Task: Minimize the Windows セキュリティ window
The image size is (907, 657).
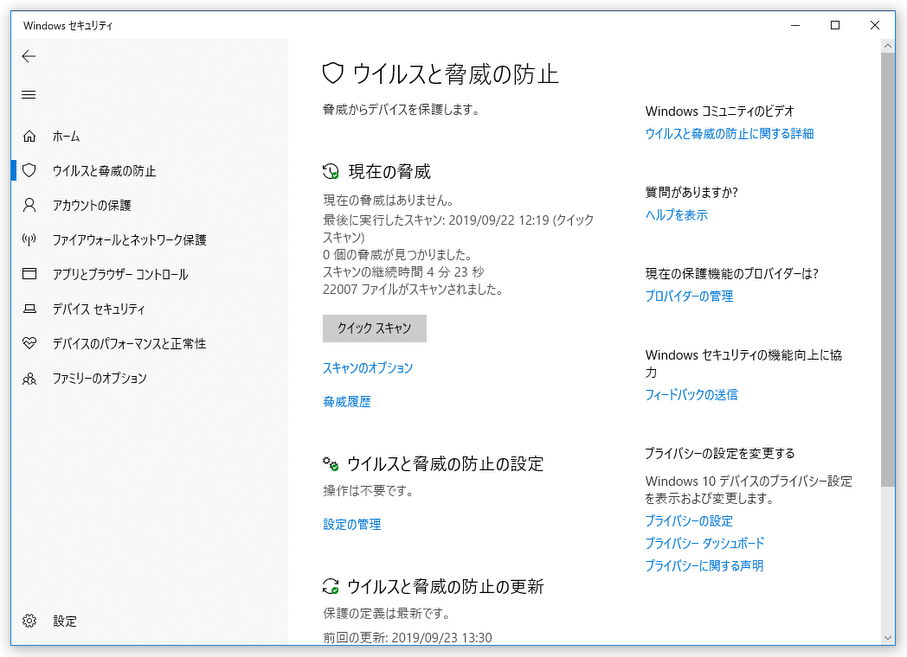Action: pos(795,25)
